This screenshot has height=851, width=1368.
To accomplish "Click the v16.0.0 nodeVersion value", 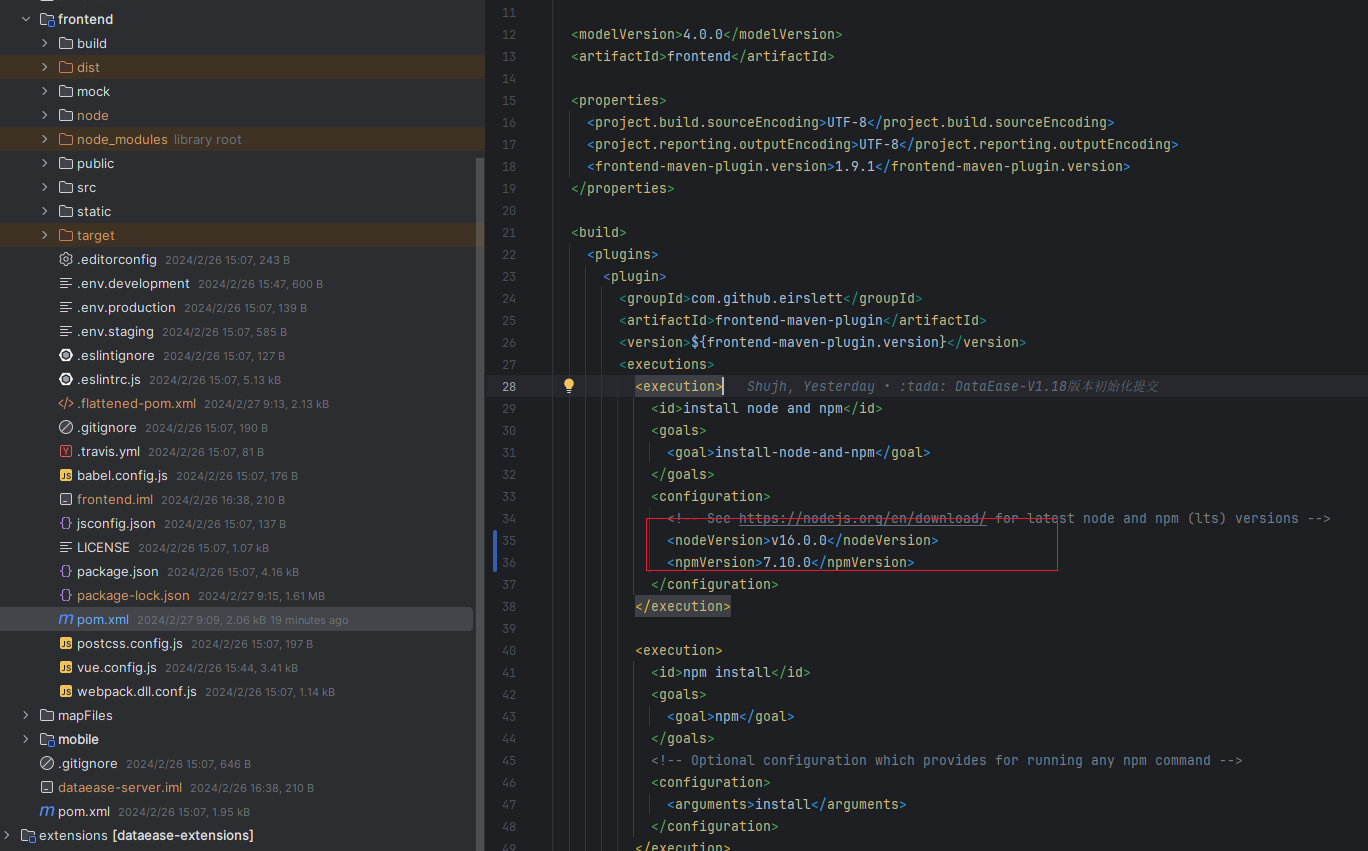I will (x=799, y=540).
